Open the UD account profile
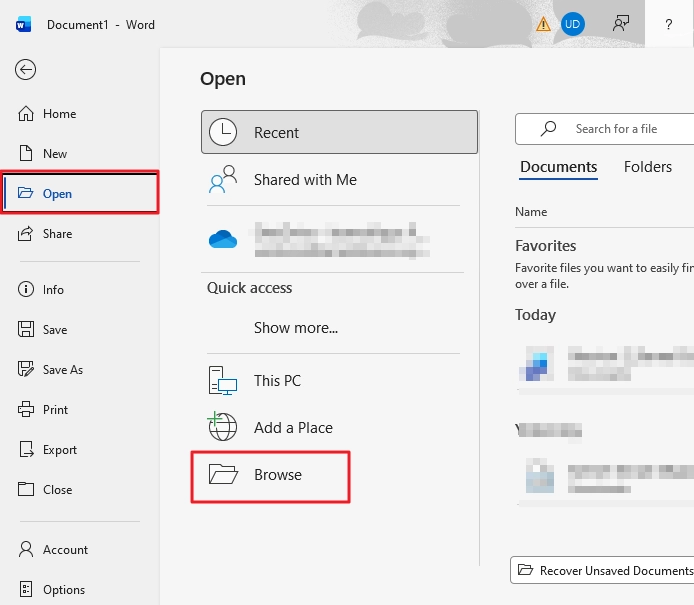The width and height of the screenshot is (694, 605). coord(573,24)
